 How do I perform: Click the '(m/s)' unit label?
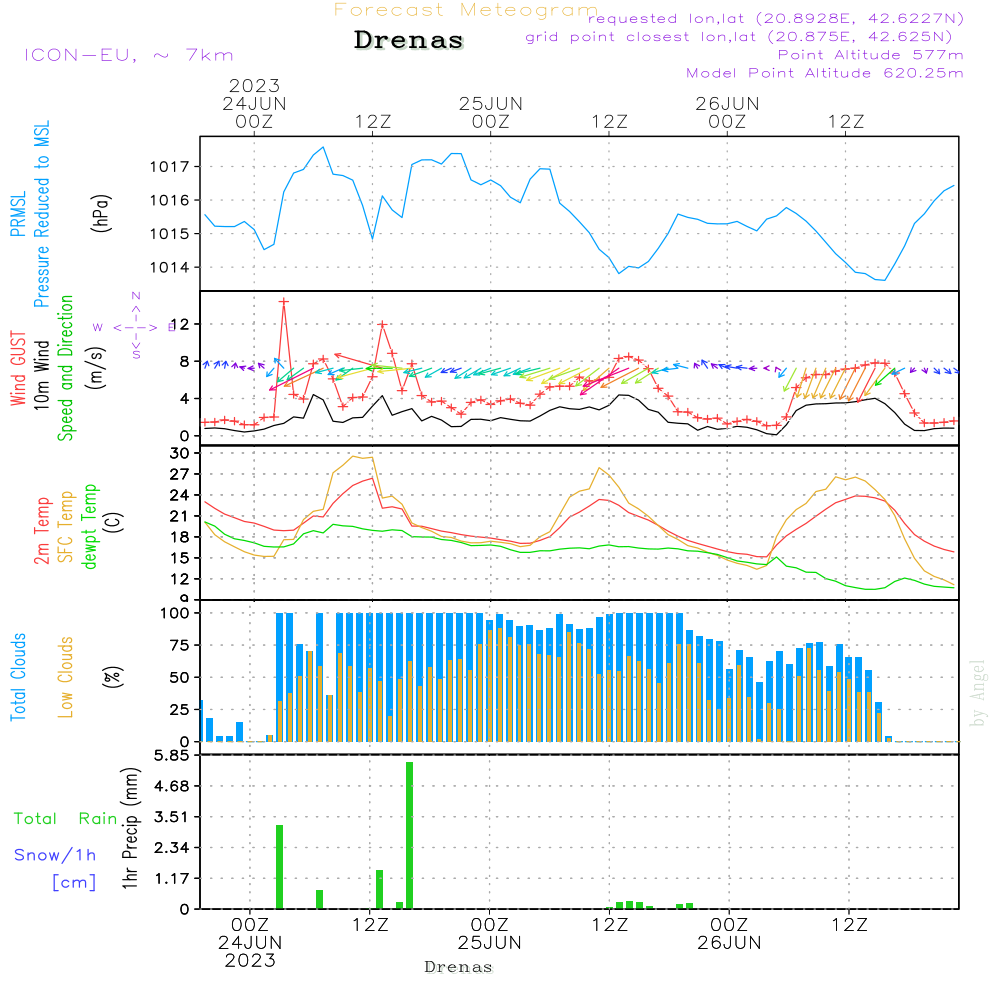[96, 368]
